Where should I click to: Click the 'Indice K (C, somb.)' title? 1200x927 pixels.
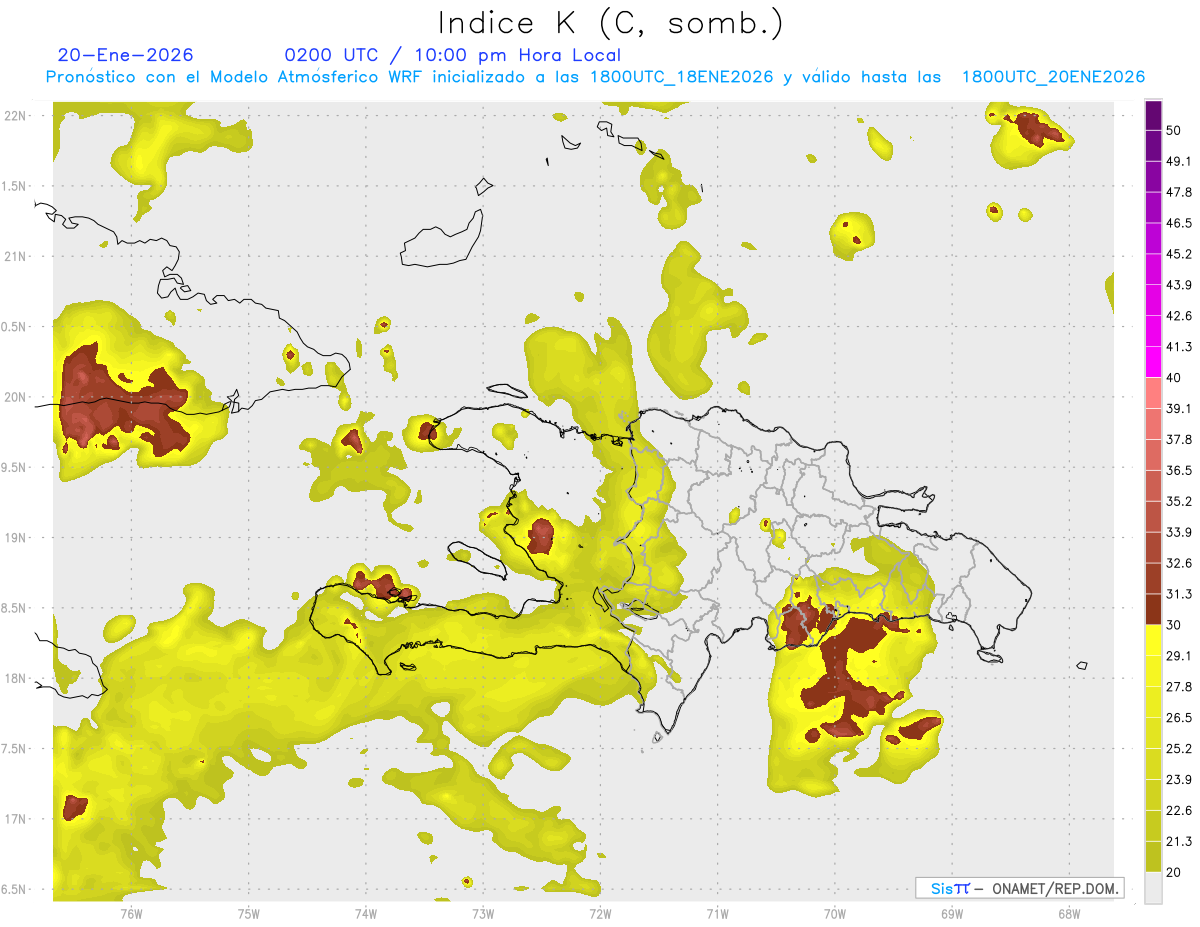click(610, 23)
